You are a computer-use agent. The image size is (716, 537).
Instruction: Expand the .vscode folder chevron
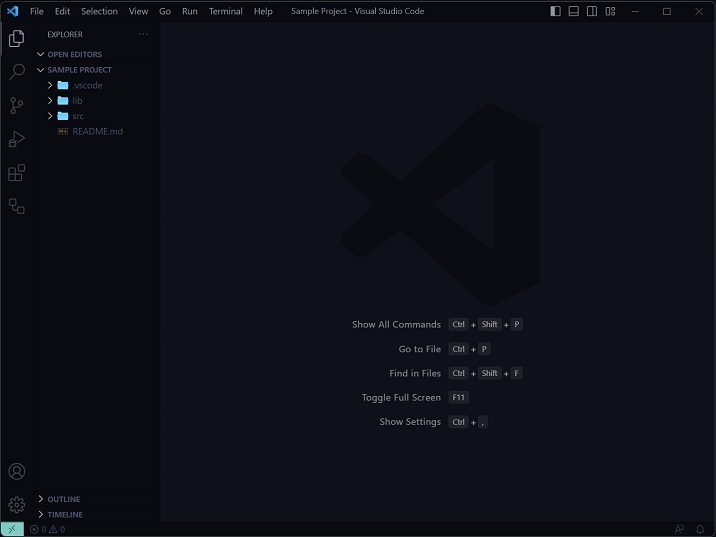[50, 85]
